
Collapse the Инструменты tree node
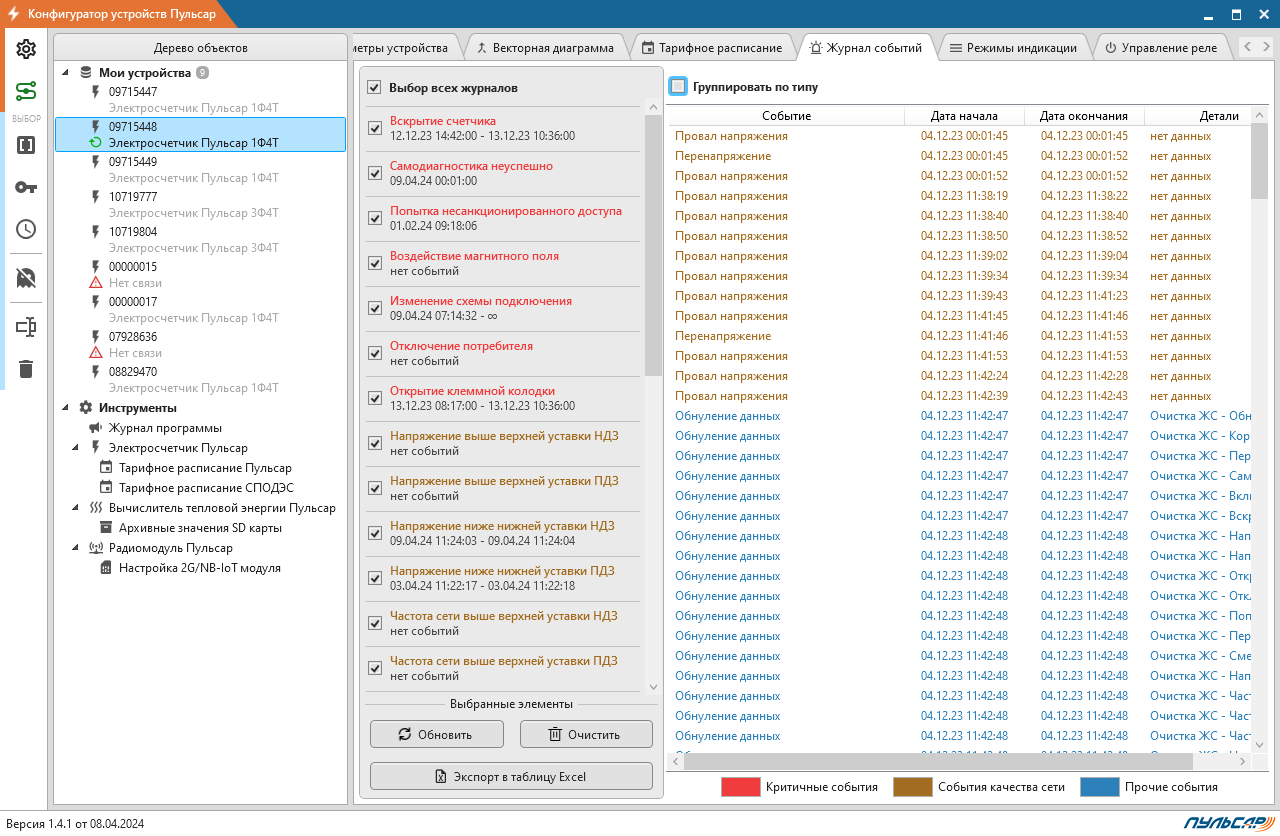coord(66,408)
